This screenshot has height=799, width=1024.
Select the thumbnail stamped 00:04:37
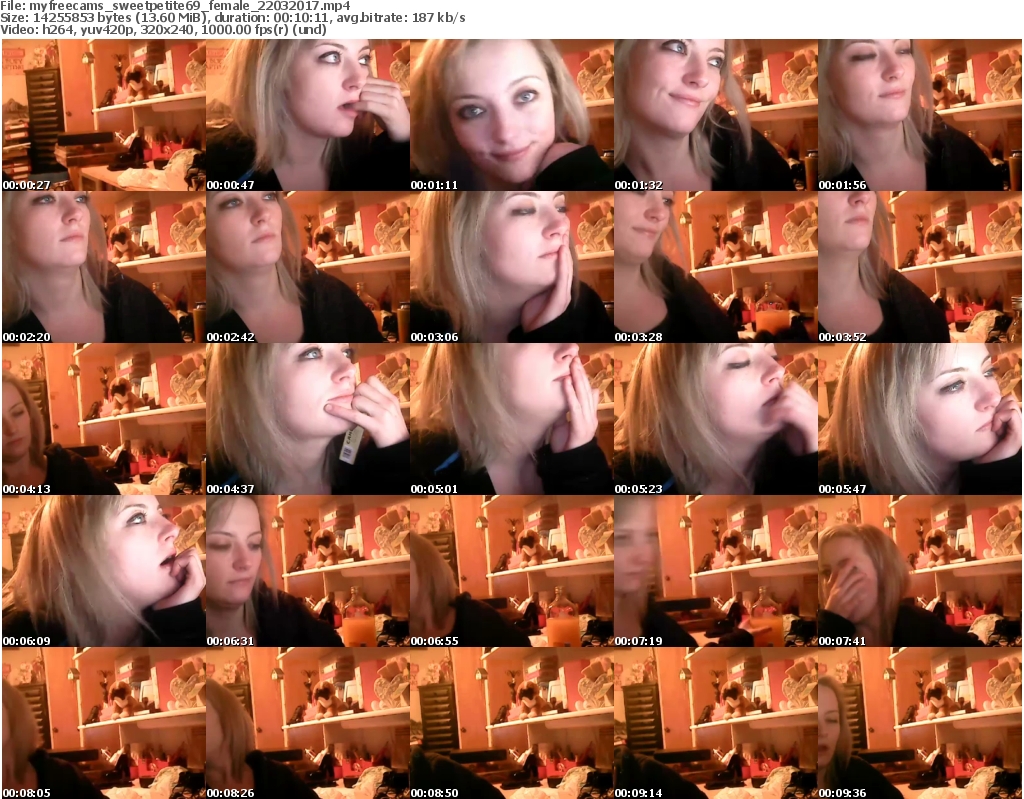coord(308,419)
